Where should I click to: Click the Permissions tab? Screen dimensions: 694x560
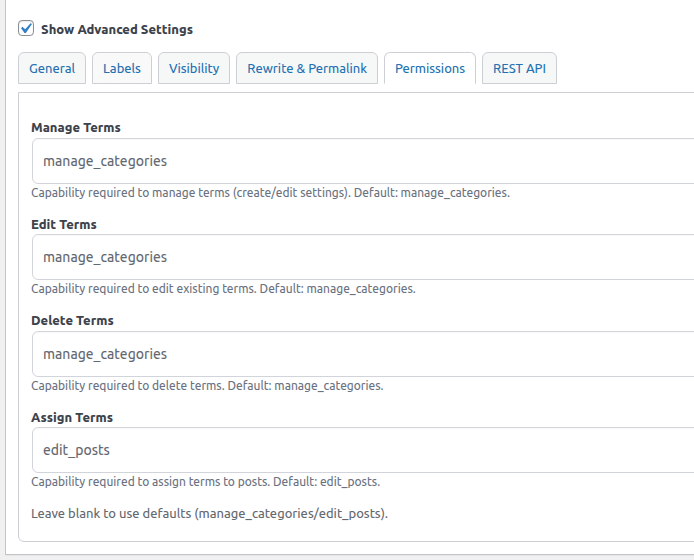pos(430,68)
